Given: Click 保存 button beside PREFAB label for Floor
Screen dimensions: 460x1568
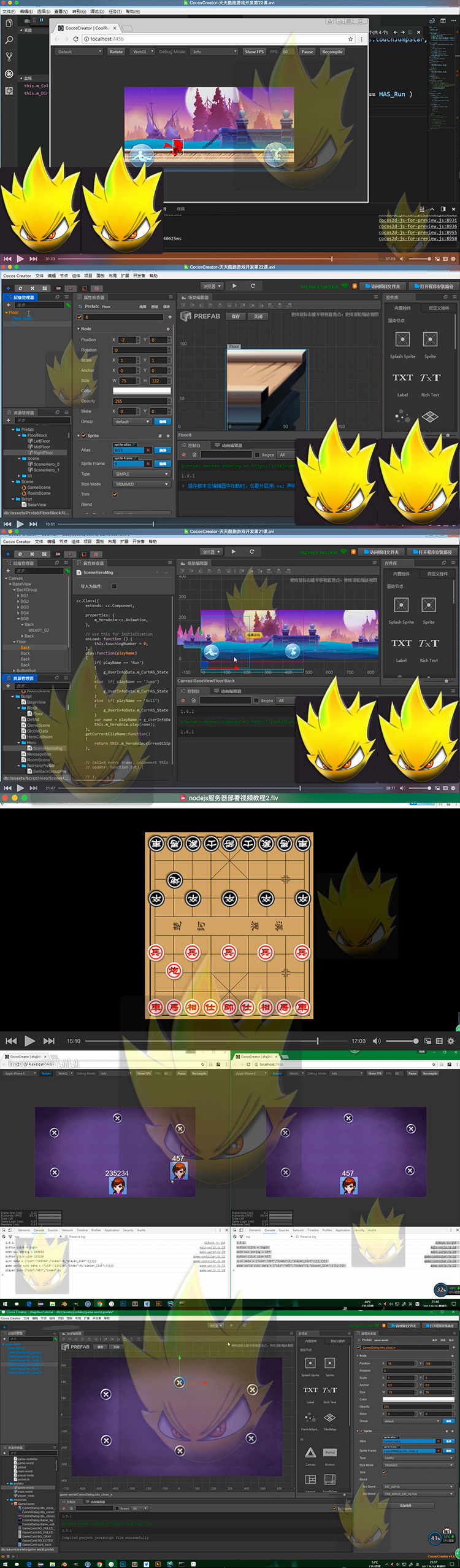Looking at the screenshot, I should pos(236,316).
